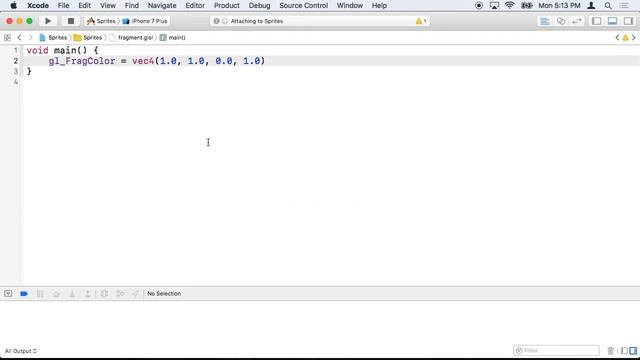Step over in debugger
This screenshot has height=360, width=640.
(x=56, y=293)
